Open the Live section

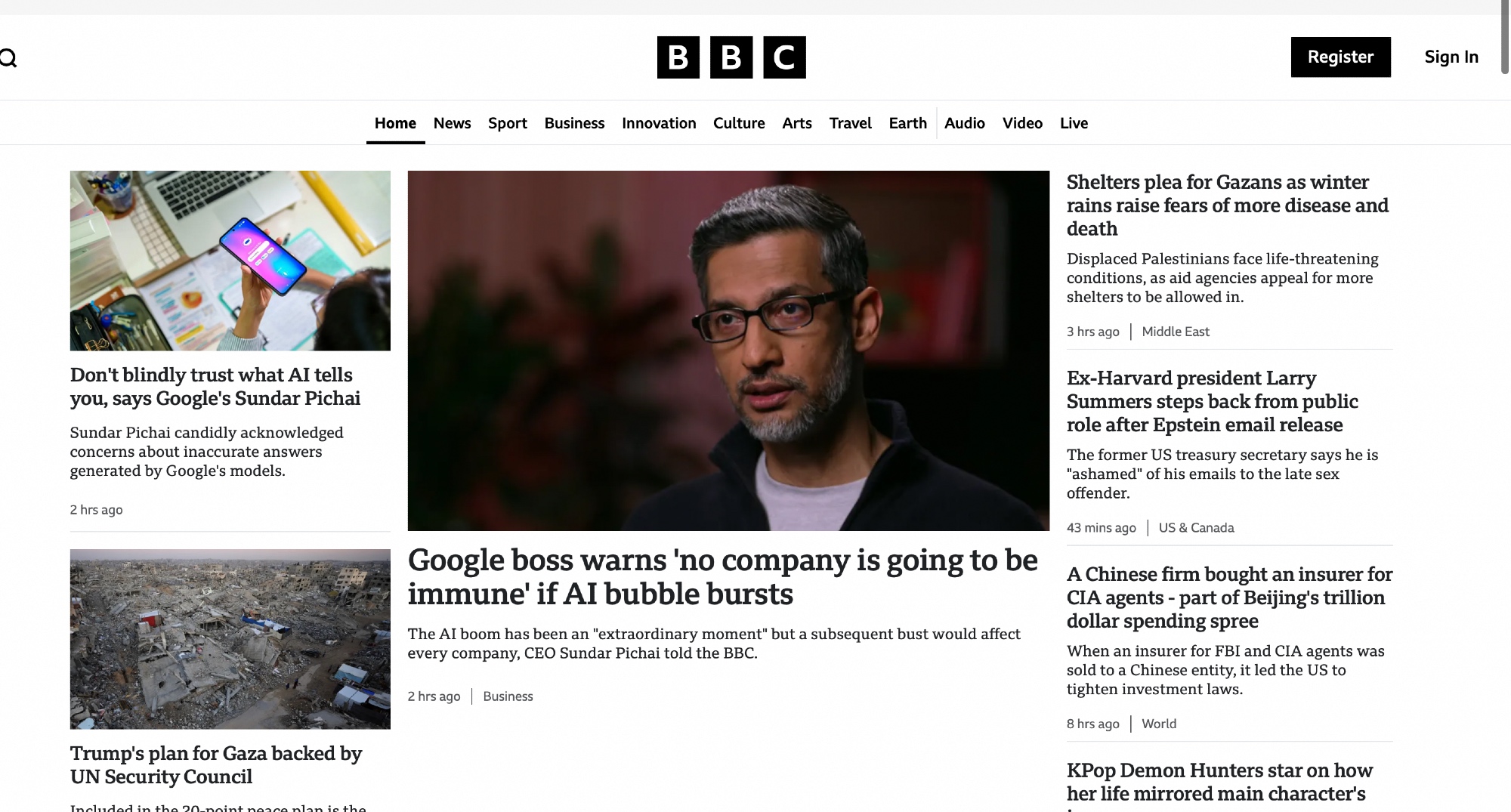(x=1073, y=123)
